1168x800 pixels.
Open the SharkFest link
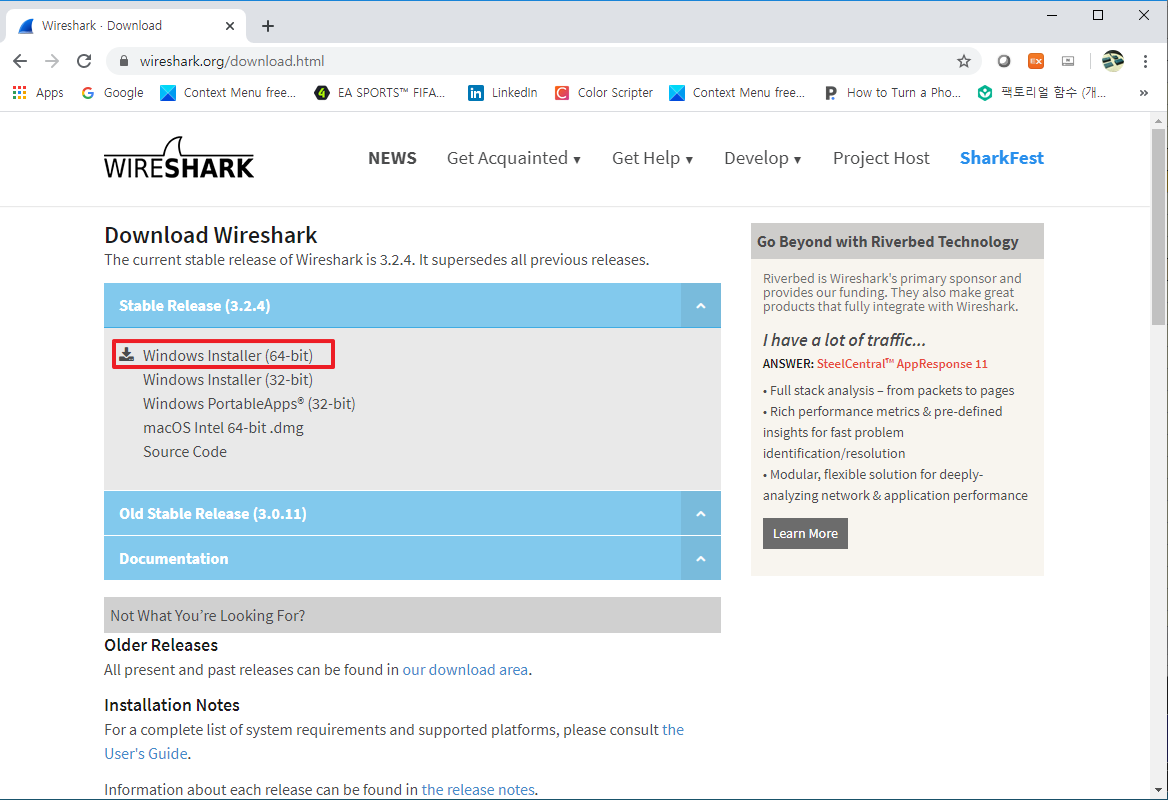pos(1002,158)
